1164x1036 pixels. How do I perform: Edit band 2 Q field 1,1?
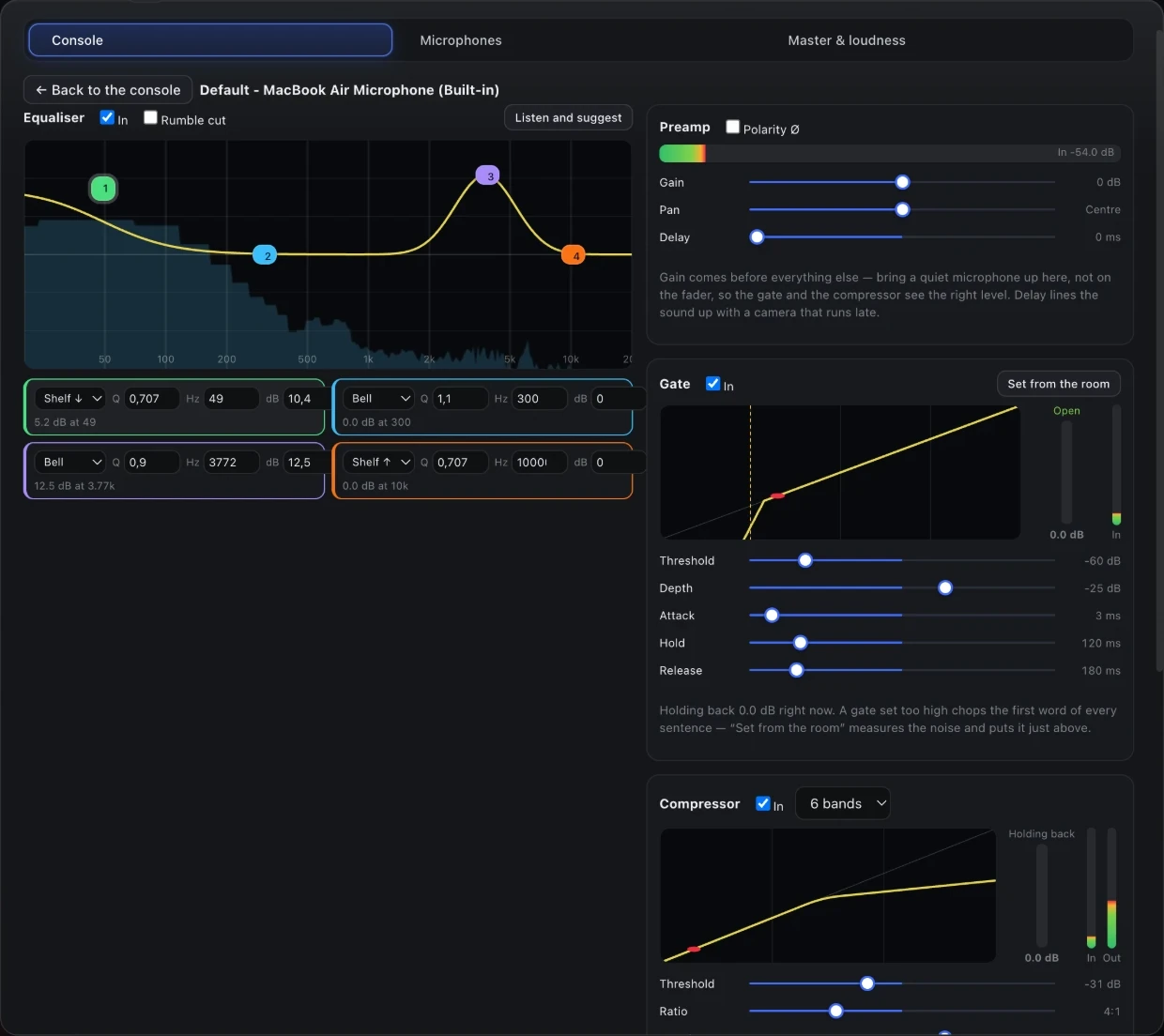click(x=460, y=399)
